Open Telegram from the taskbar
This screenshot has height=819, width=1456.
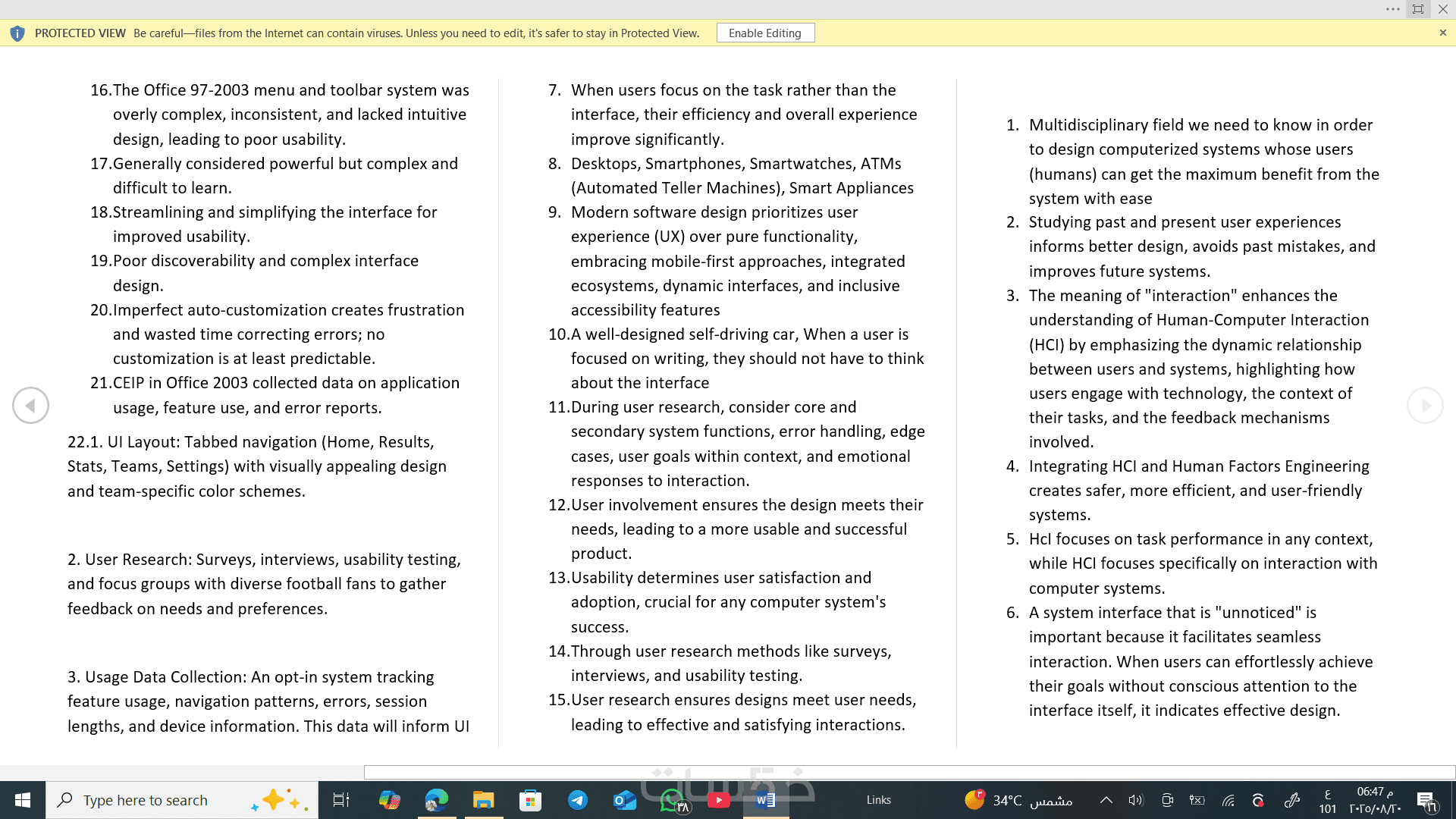click(578, 800)
